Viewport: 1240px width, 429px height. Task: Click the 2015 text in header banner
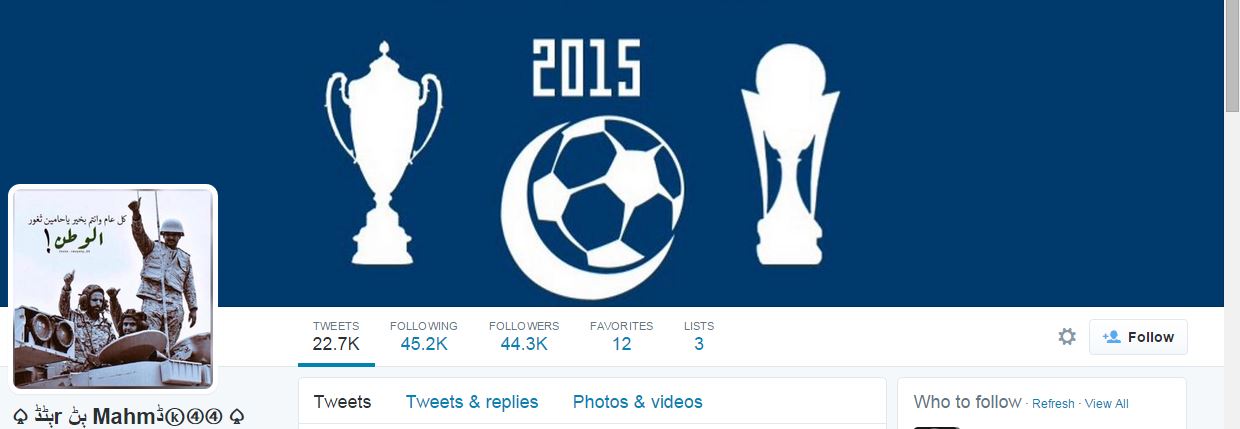coord(586,68)
